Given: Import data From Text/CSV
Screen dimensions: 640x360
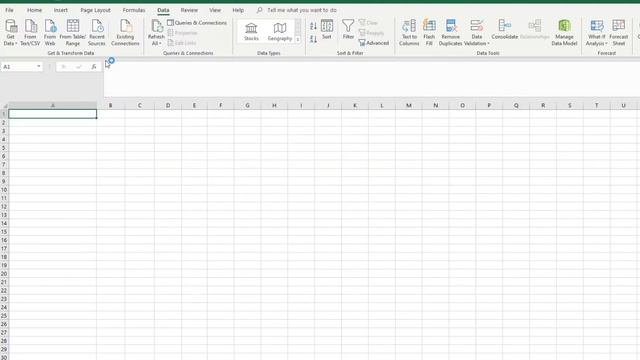Looking at the screenshot, I should (30, 32).
